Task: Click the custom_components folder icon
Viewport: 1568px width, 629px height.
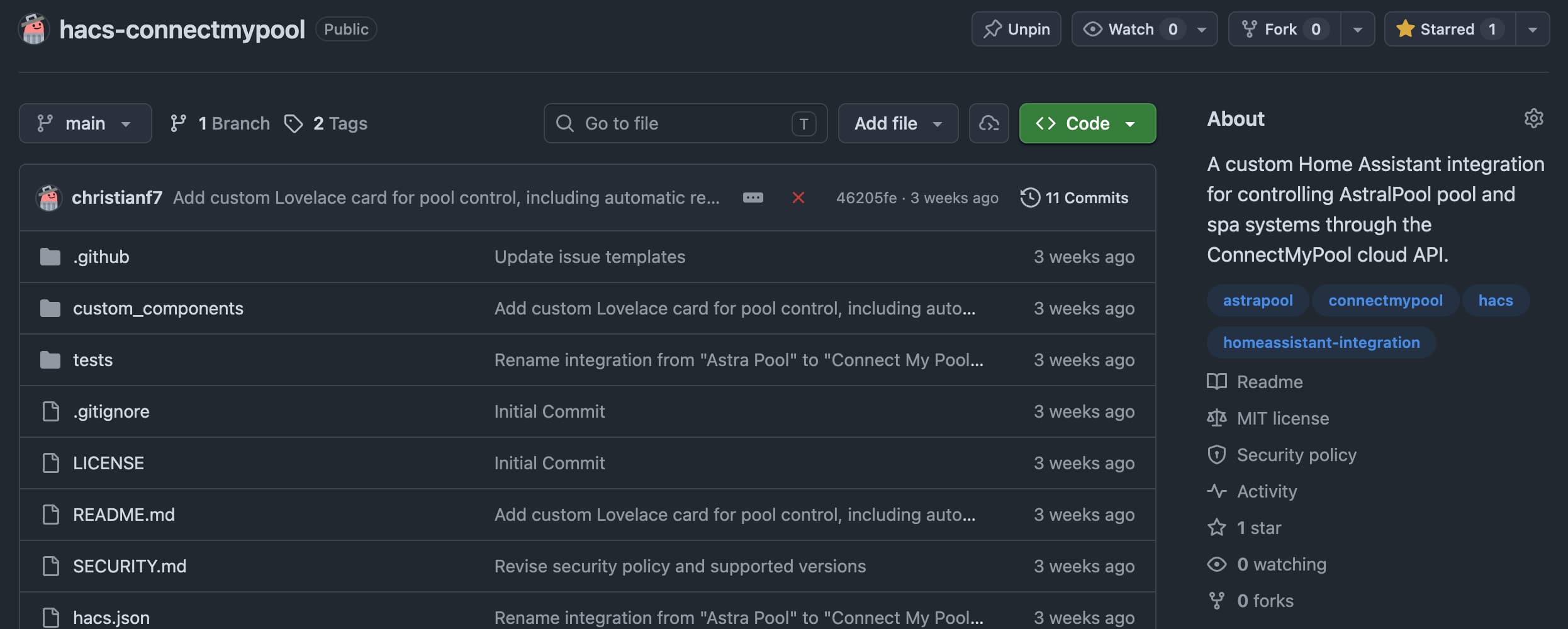Action: [50, 308]
